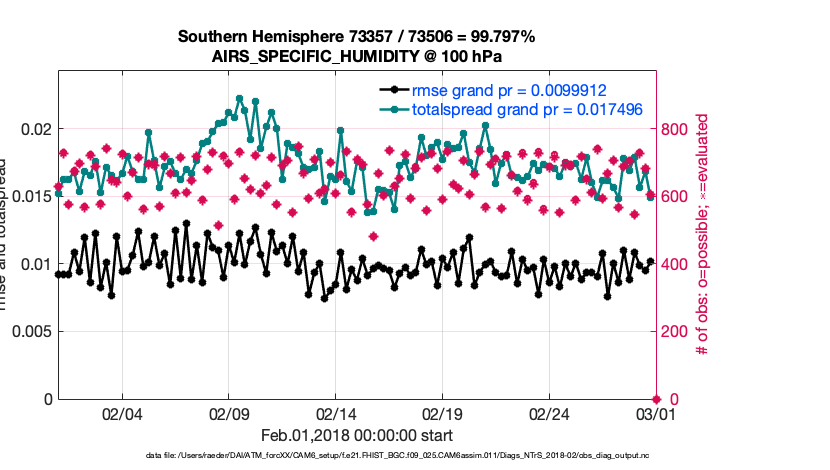Select the 0.005 left y-axis tick label
This screenshot has width=830, height=470.
click(29, 331)
